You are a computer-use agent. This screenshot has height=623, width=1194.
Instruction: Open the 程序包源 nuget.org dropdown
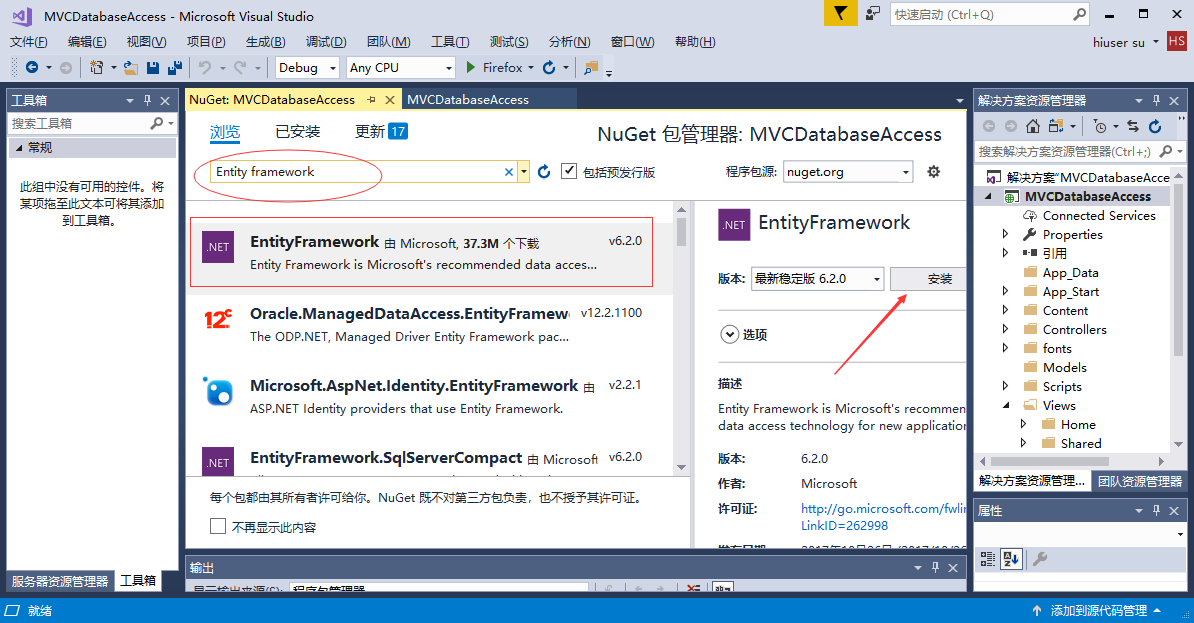(848, 172)
